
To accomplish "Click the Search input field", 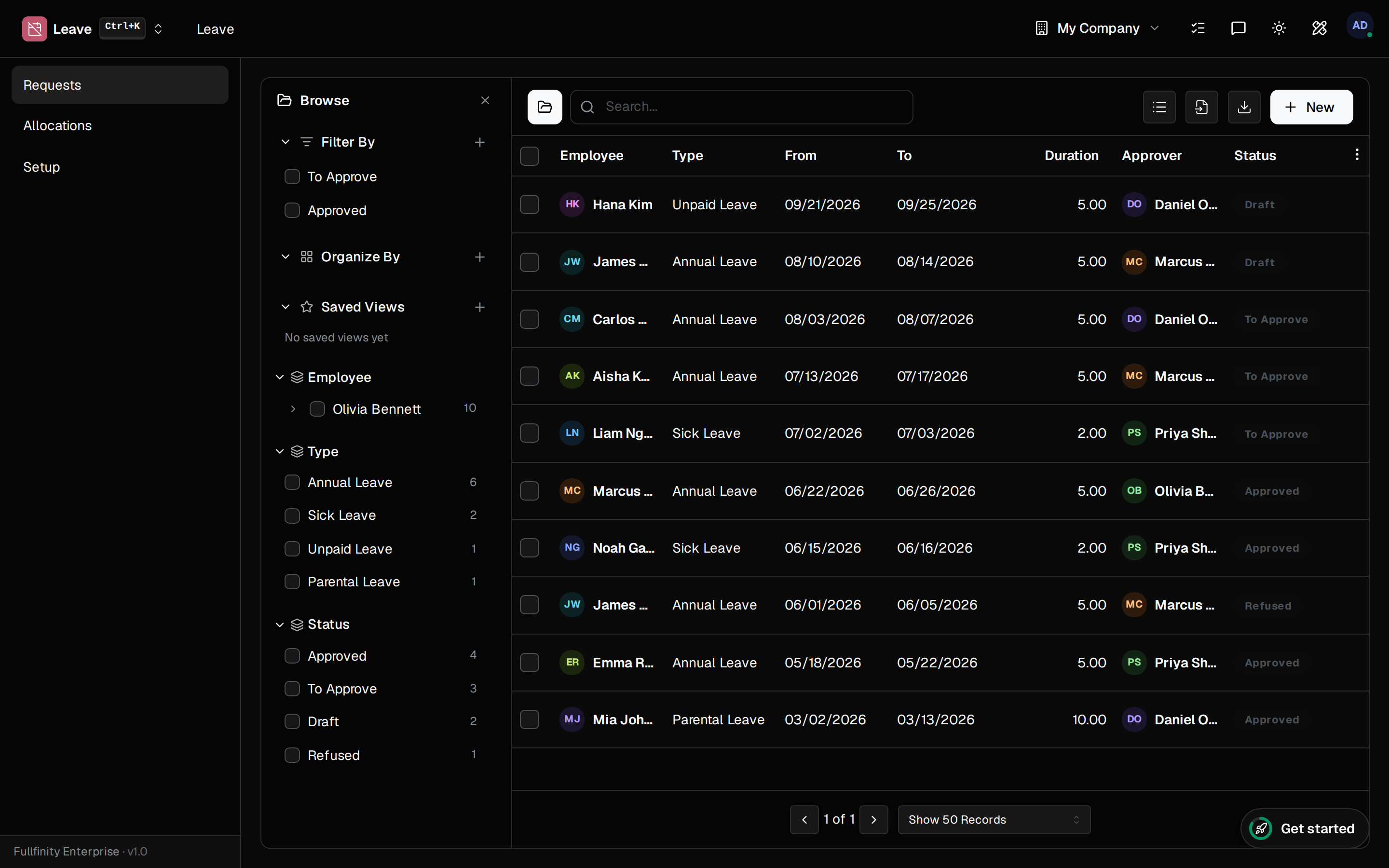I will (x=742, y=107).
